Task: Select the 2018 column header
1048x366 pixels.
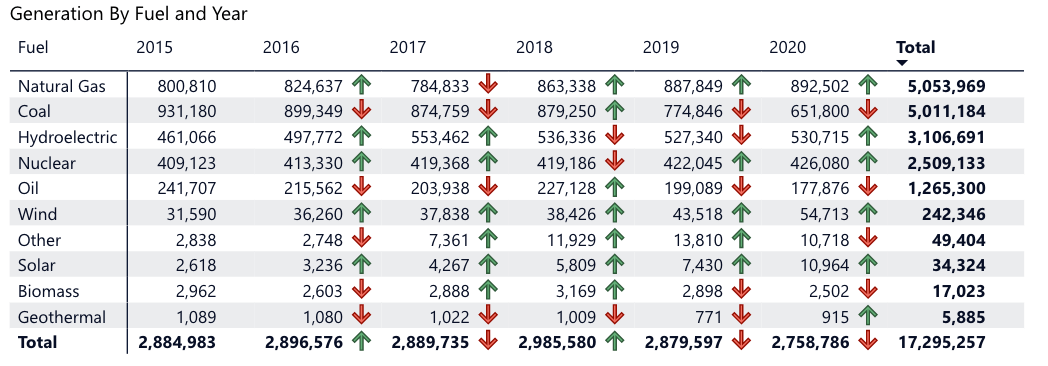Action: click(x=534, y=47)
